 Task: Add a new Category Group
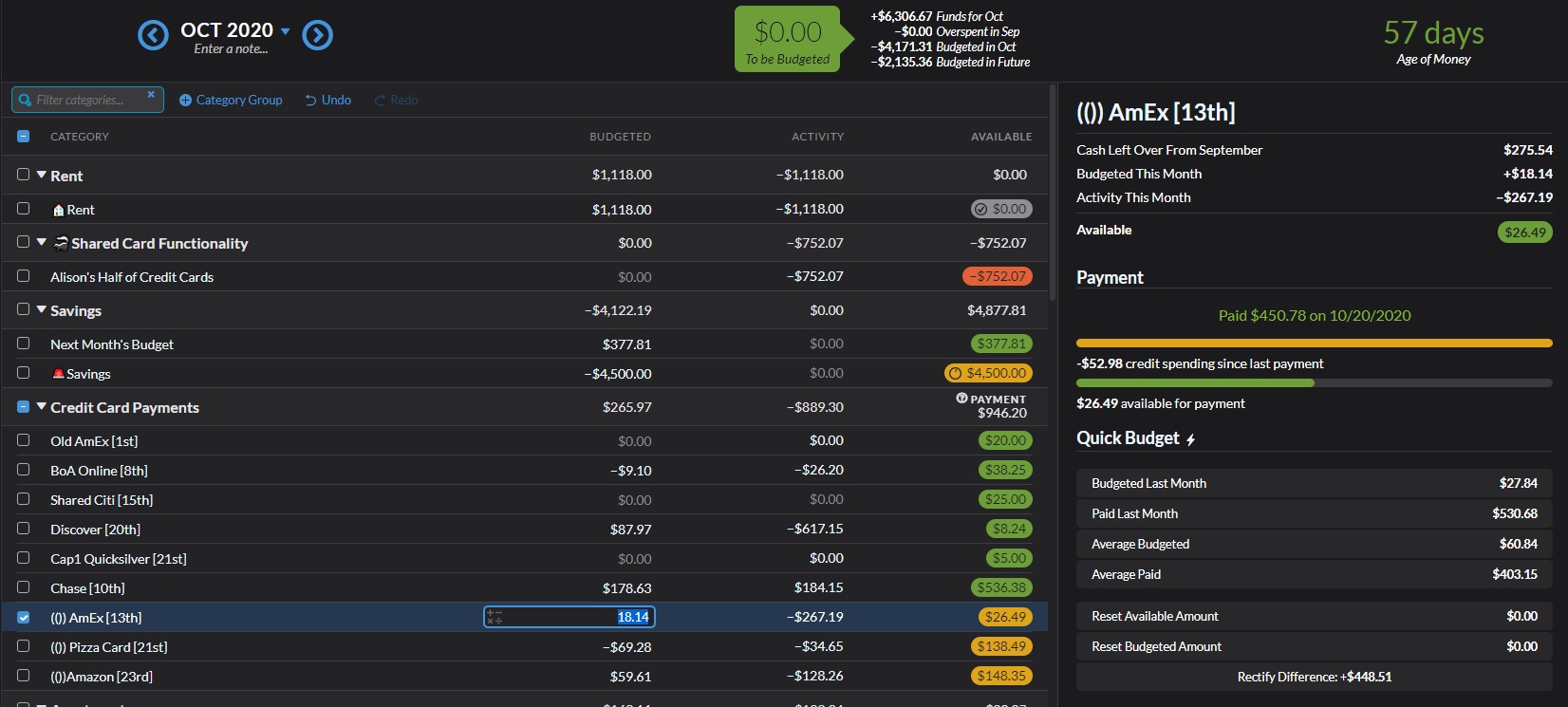[x=231, y=100]
